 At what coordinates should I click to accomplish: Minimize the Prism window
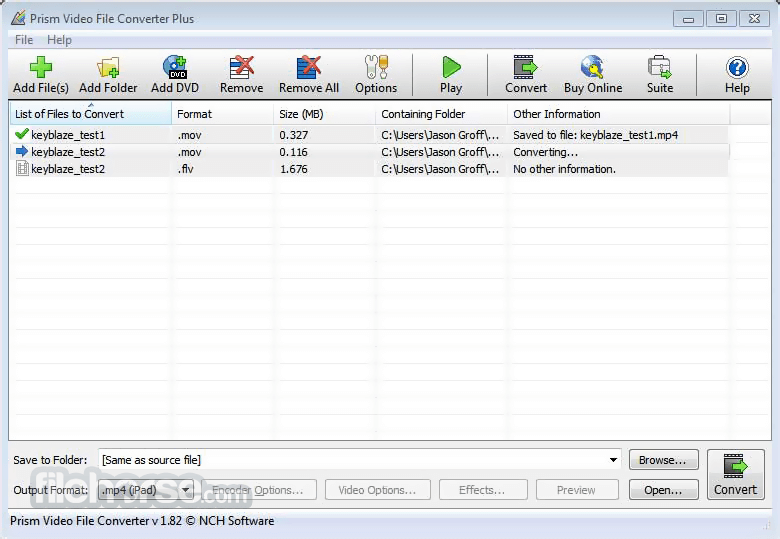click(688, 19)
